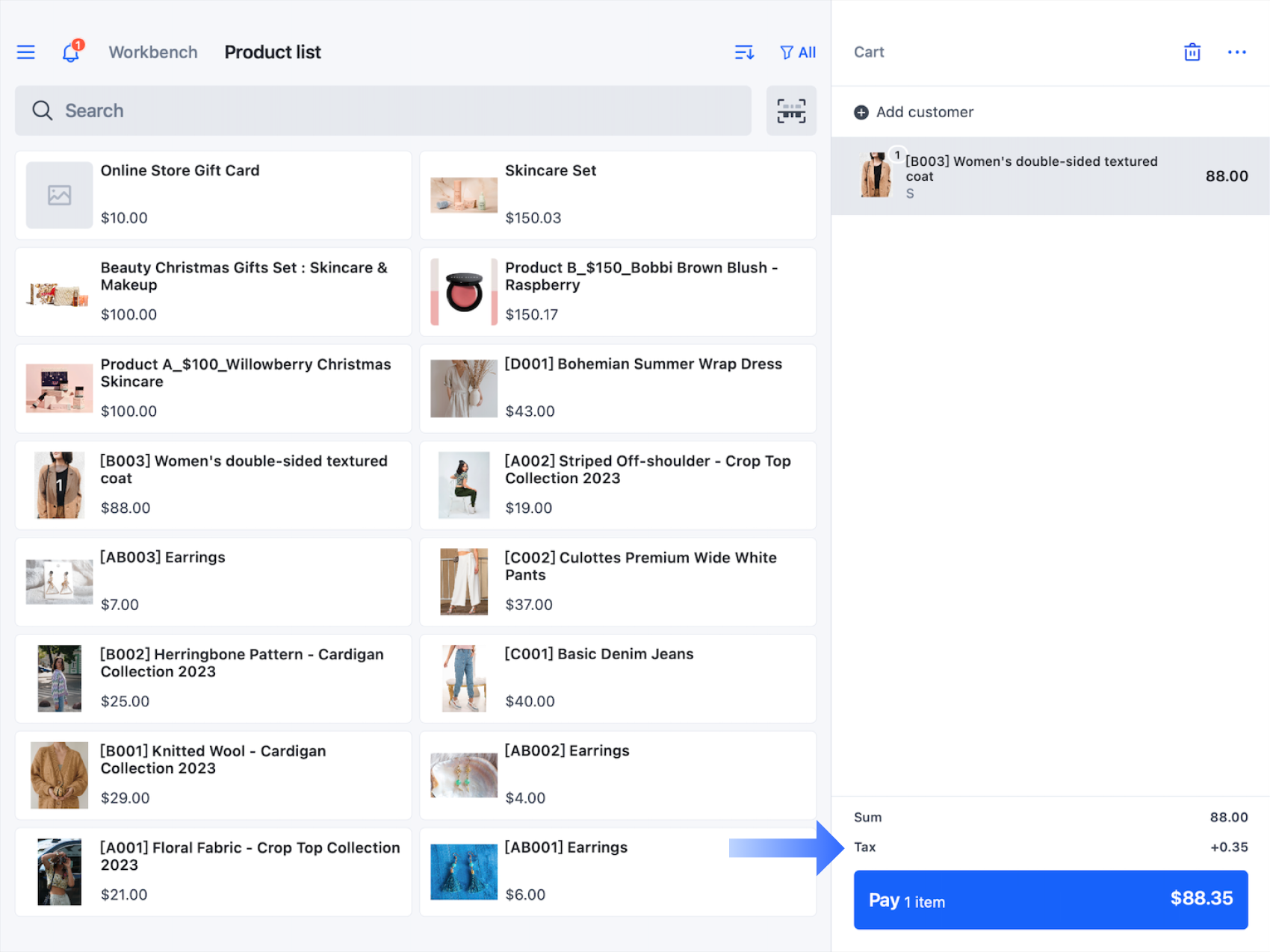Screen dimensions: 1270x952
Task: Select Bohemian Summer Wrap Dress product
Action: pos(618,388)
